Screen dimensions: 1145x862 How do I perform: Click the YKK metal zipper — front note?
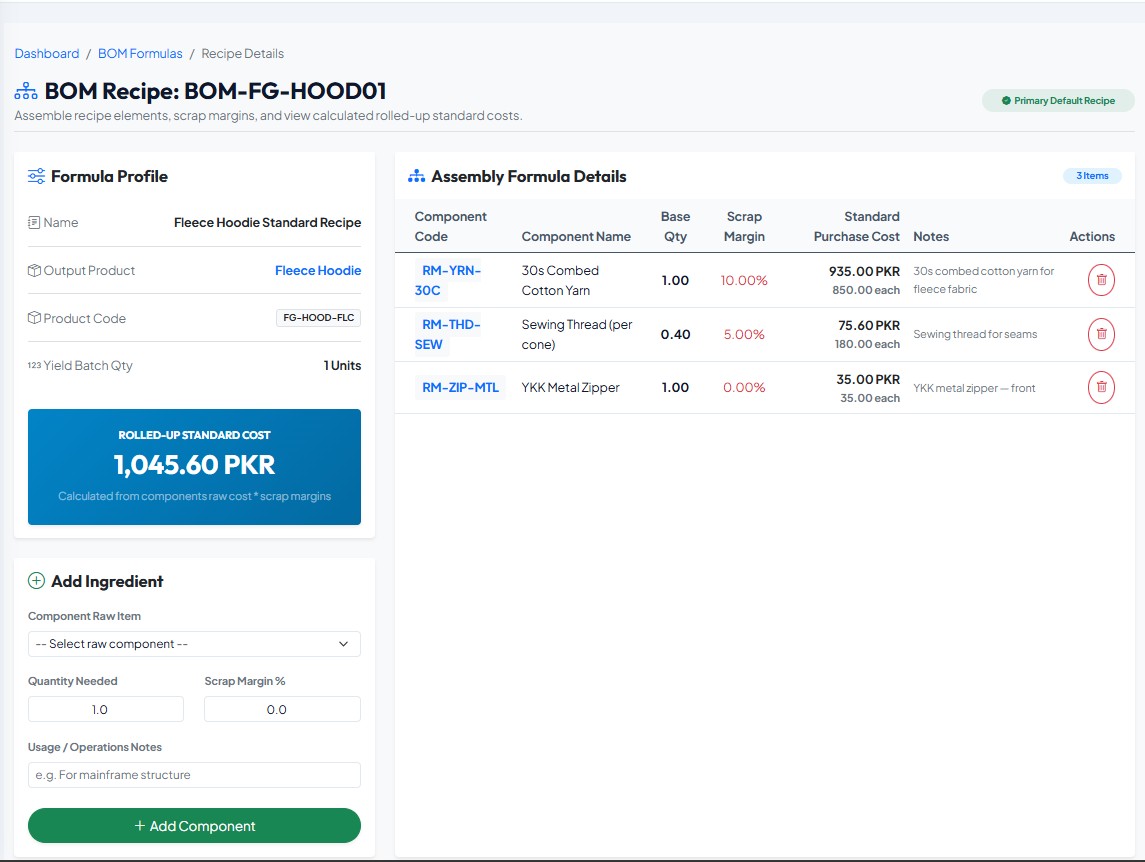click(x=974, y=388)
